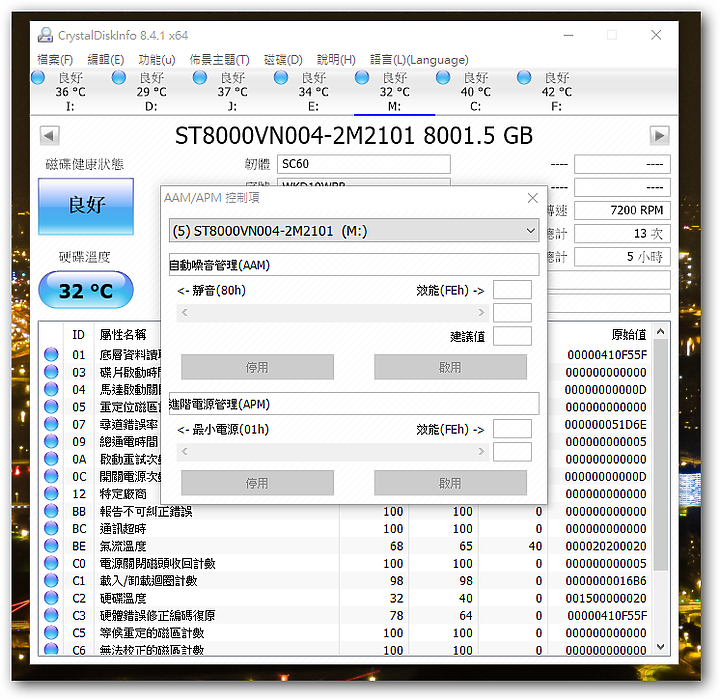Select the I: drive status icon
This screenshot has height=700, width=720.
point(38,78)
